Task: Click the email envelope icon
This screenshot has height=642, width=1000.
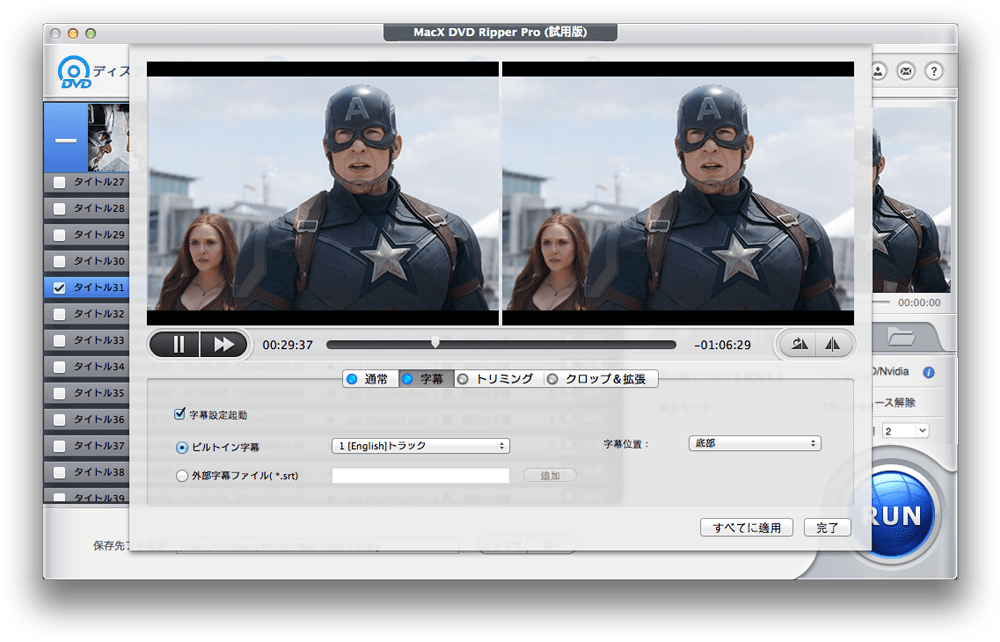Action: [906, 71]
